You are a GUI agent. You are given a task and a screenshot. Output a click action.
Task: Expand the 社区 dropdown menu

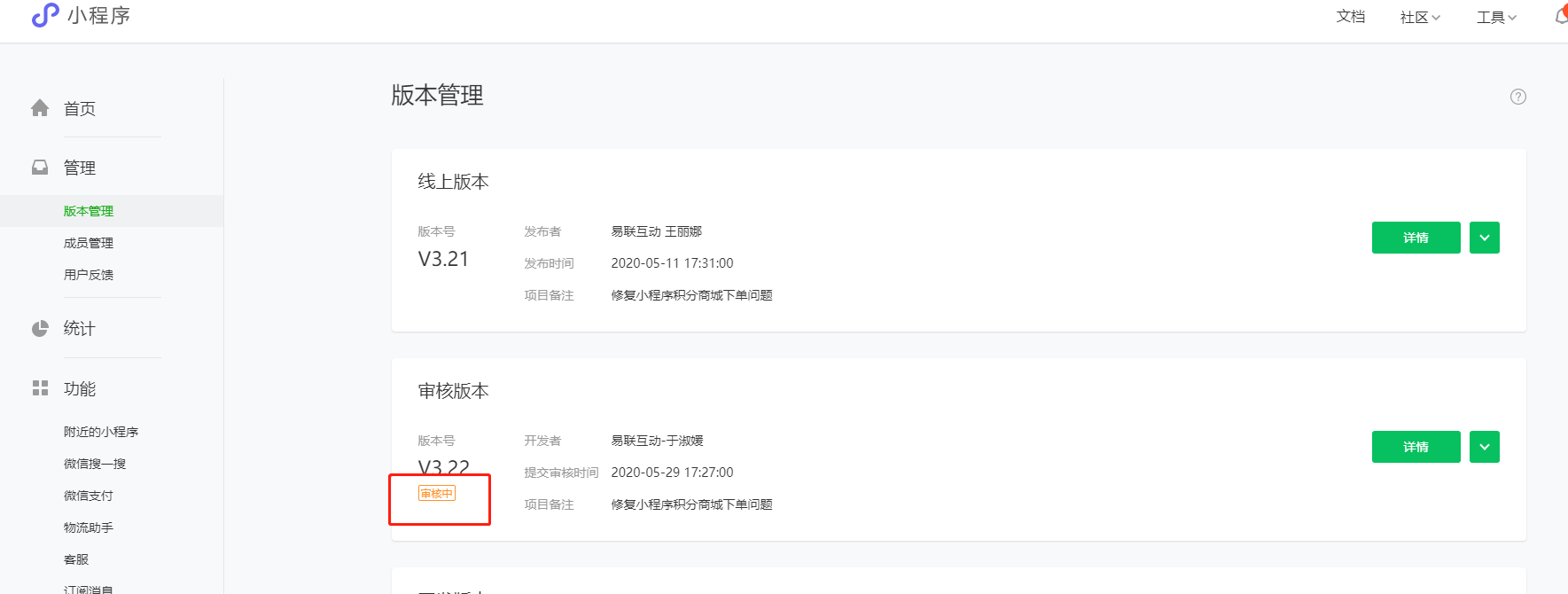click(1420, 17)
